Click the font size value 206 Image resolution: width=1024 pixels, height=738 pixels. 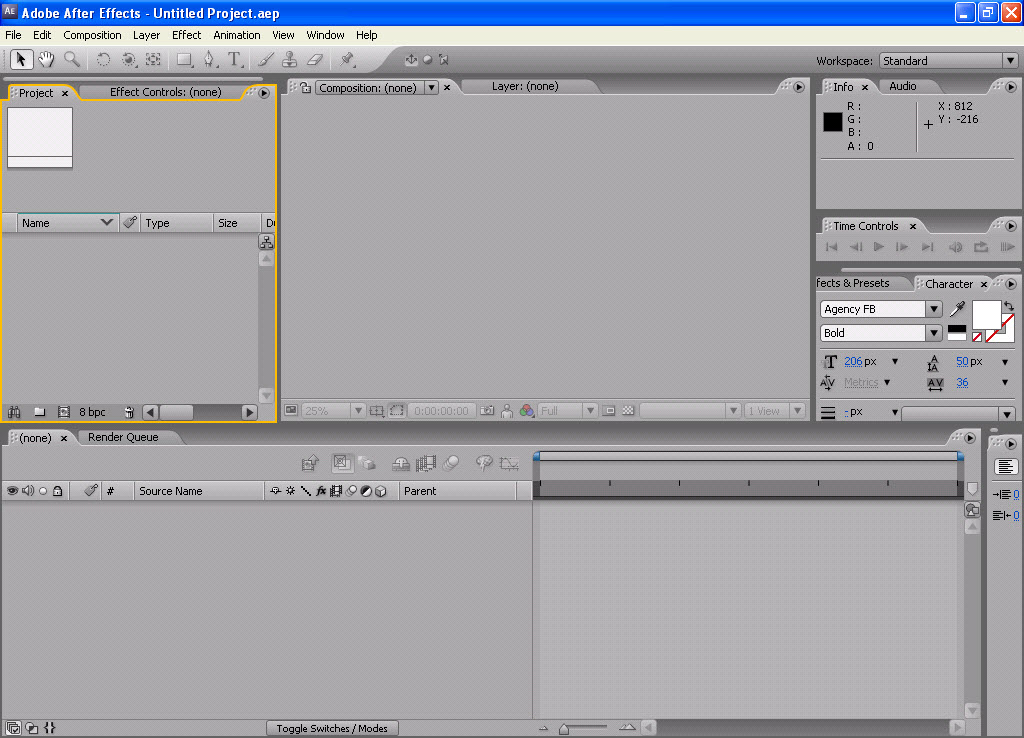pyautogui.click(x=853, y=361)
